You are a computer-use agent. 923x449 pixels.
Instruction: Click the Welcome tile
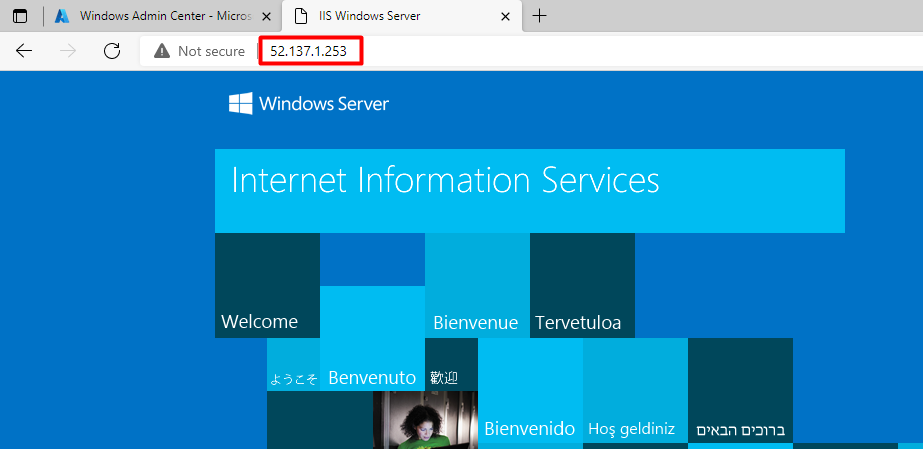point(267,285)
